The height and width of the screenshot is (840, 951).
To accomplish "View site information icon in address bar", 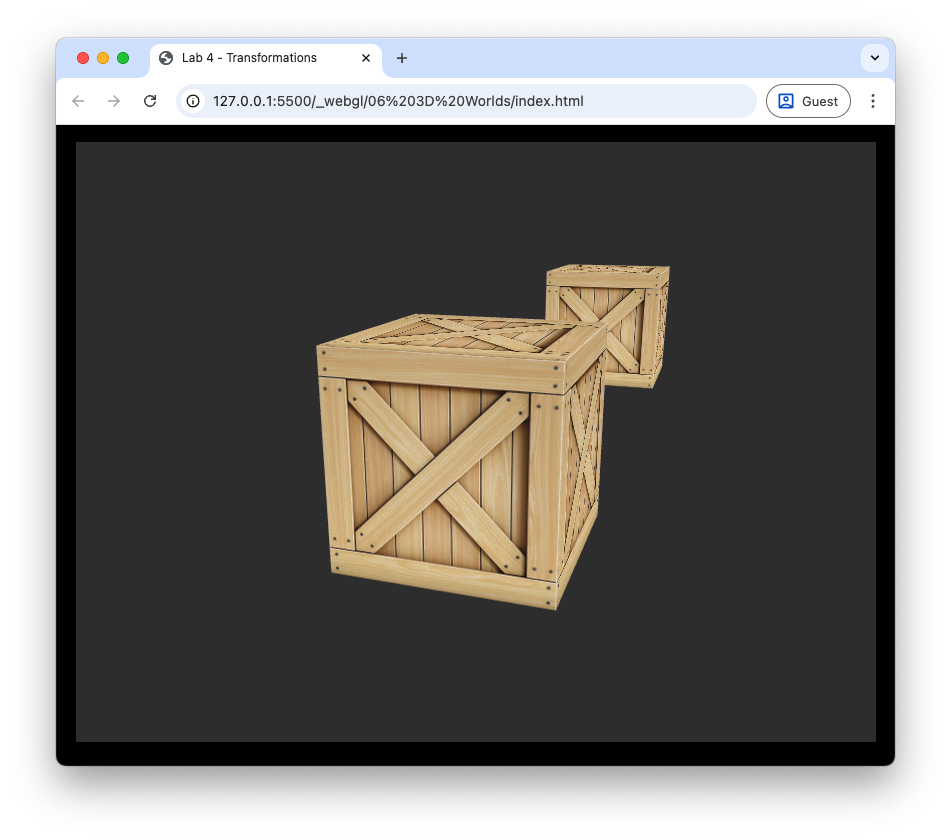I will pos(194,101).
